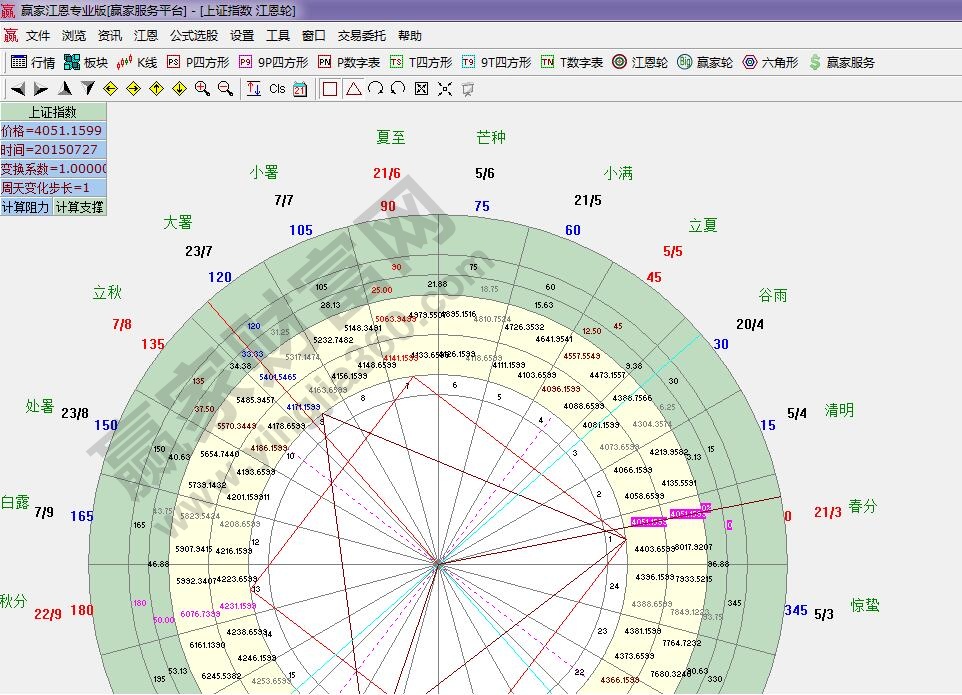Click the yellow up-arrow diamond icon

tap(156, 89)
